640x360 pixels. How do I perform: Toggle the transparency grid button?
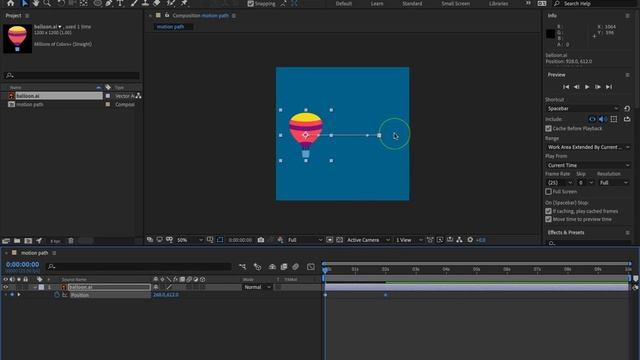coord(339,240)
